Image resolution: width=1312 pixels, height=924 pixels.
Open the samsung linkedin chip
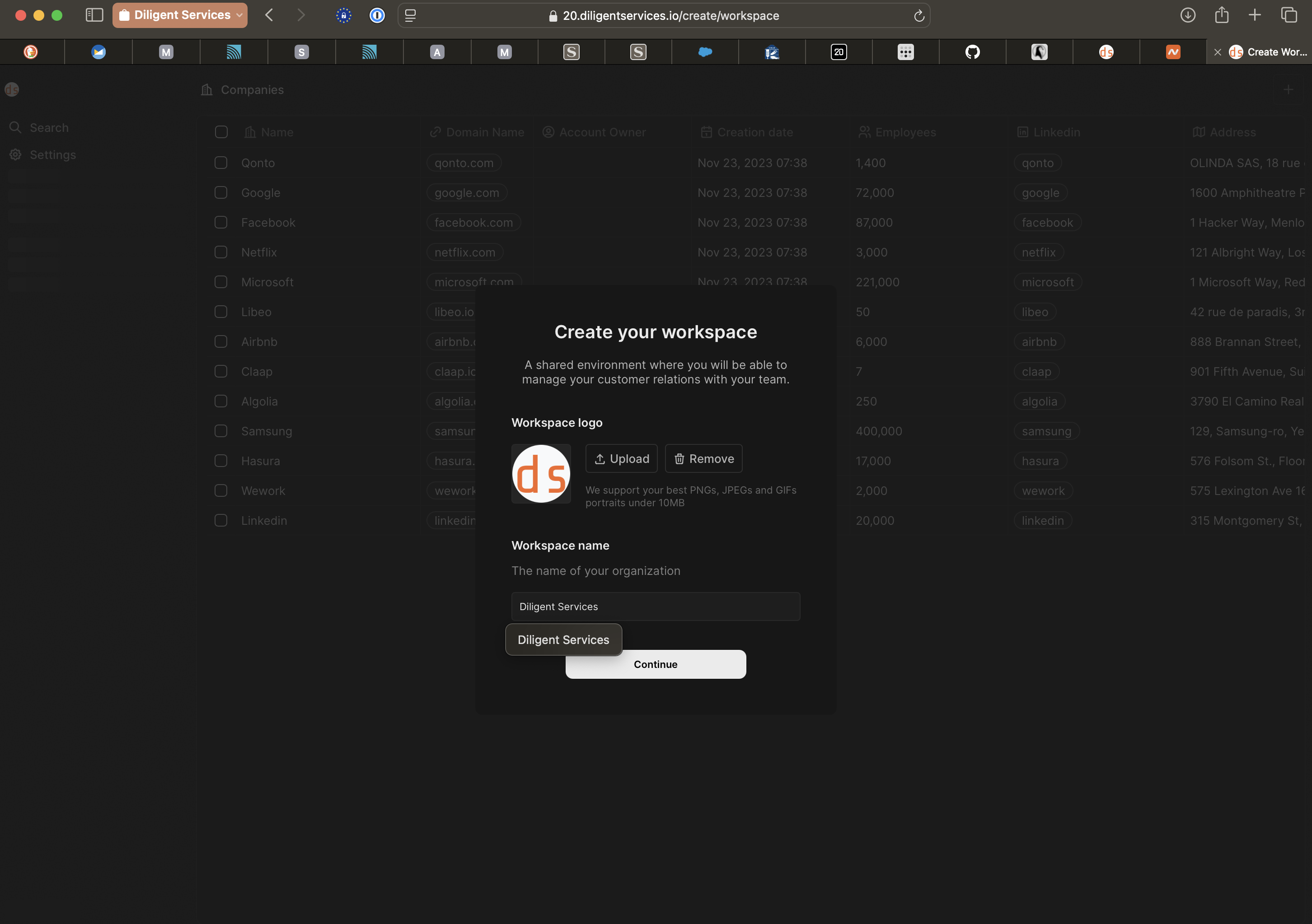tap(1047, 431)
